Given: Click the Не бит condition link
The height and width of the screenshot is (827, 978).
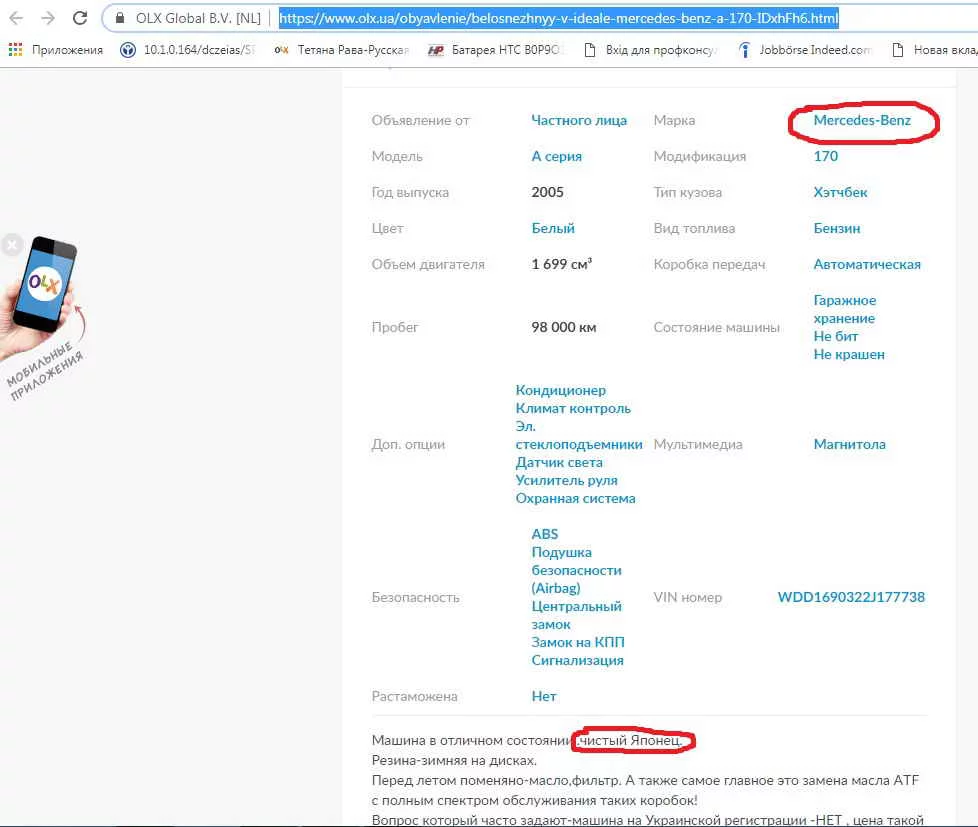Looking at the screenshot, I should coord(836,337).
